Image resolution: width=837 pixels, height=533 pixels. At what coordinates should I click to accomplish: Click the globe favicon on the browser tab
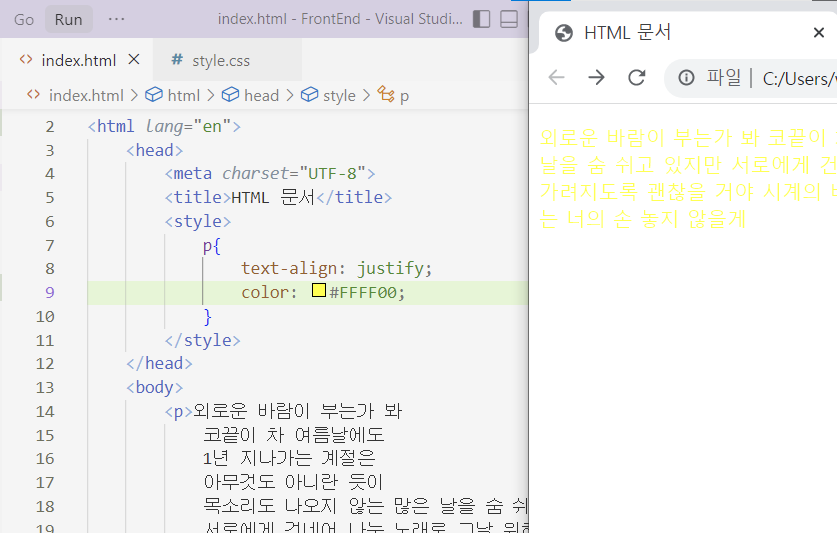564,33
